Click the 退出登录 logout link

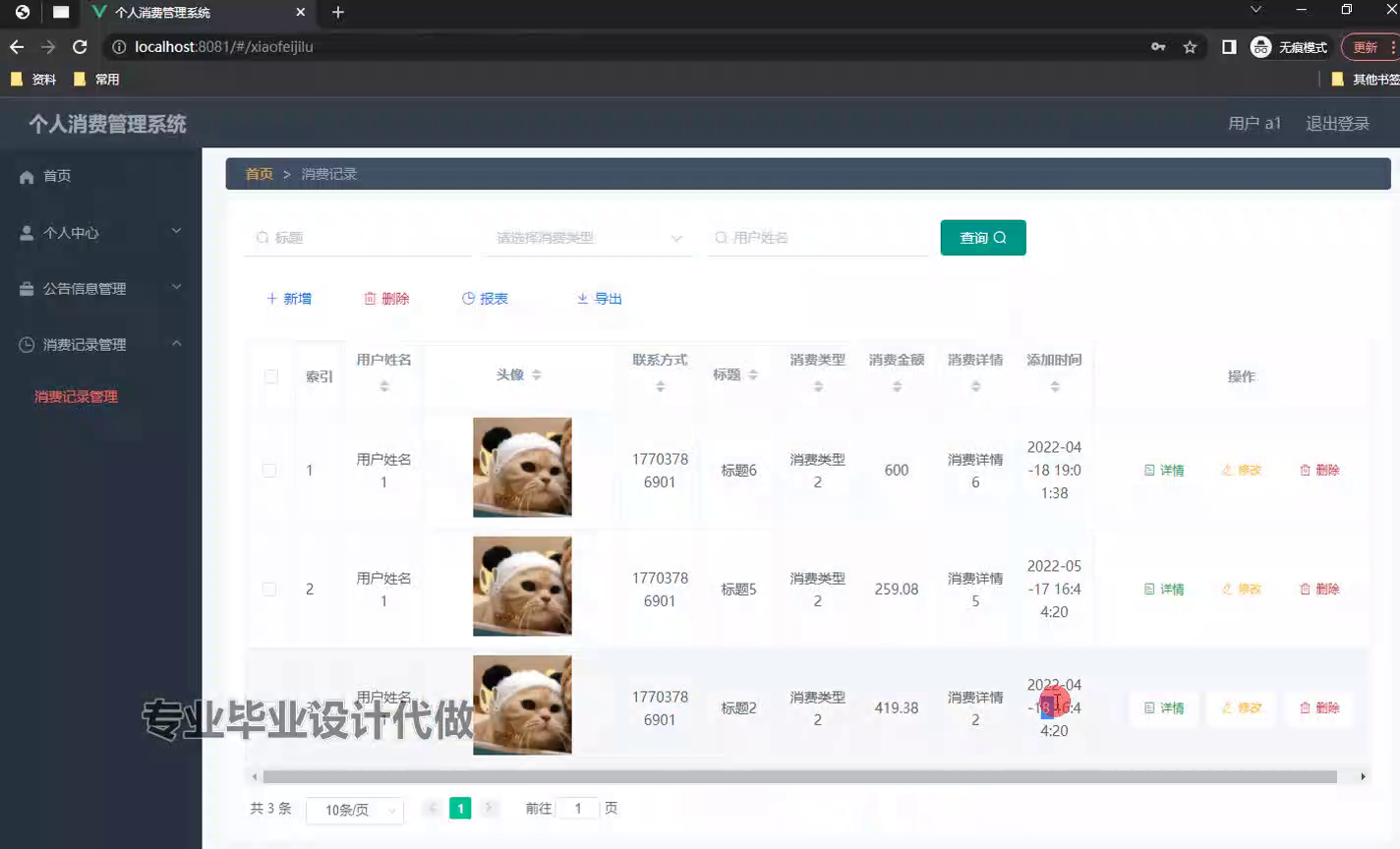point(1337,124)
